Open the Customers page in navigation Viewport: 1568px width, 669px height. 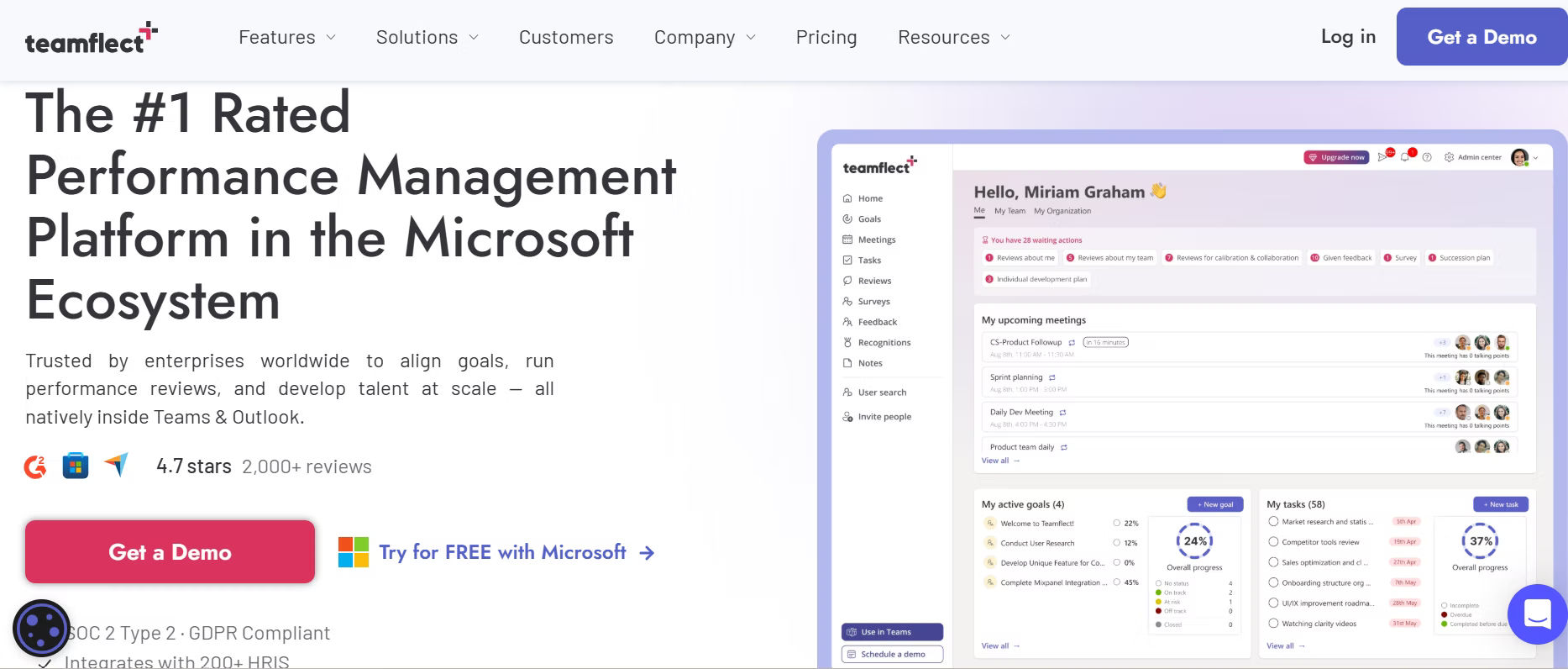click(x=566, y=38)
